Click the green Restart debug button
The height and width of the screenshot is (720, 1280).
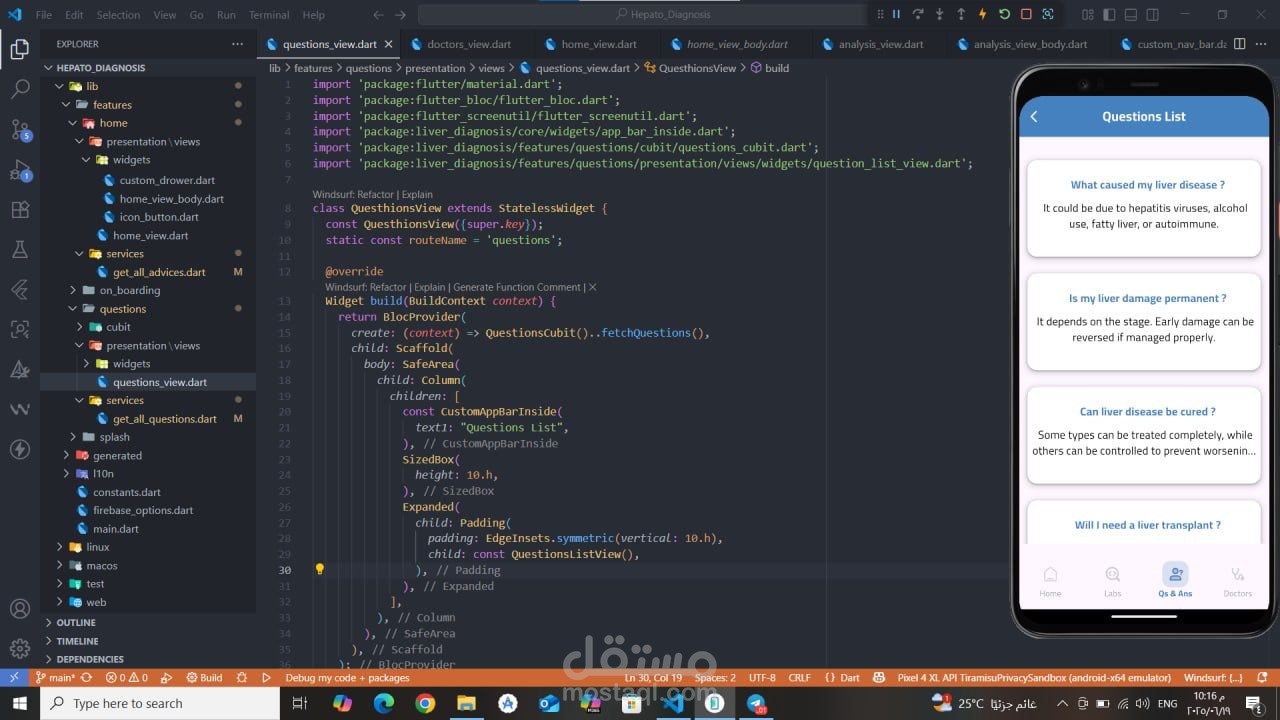coord(1005,14)
